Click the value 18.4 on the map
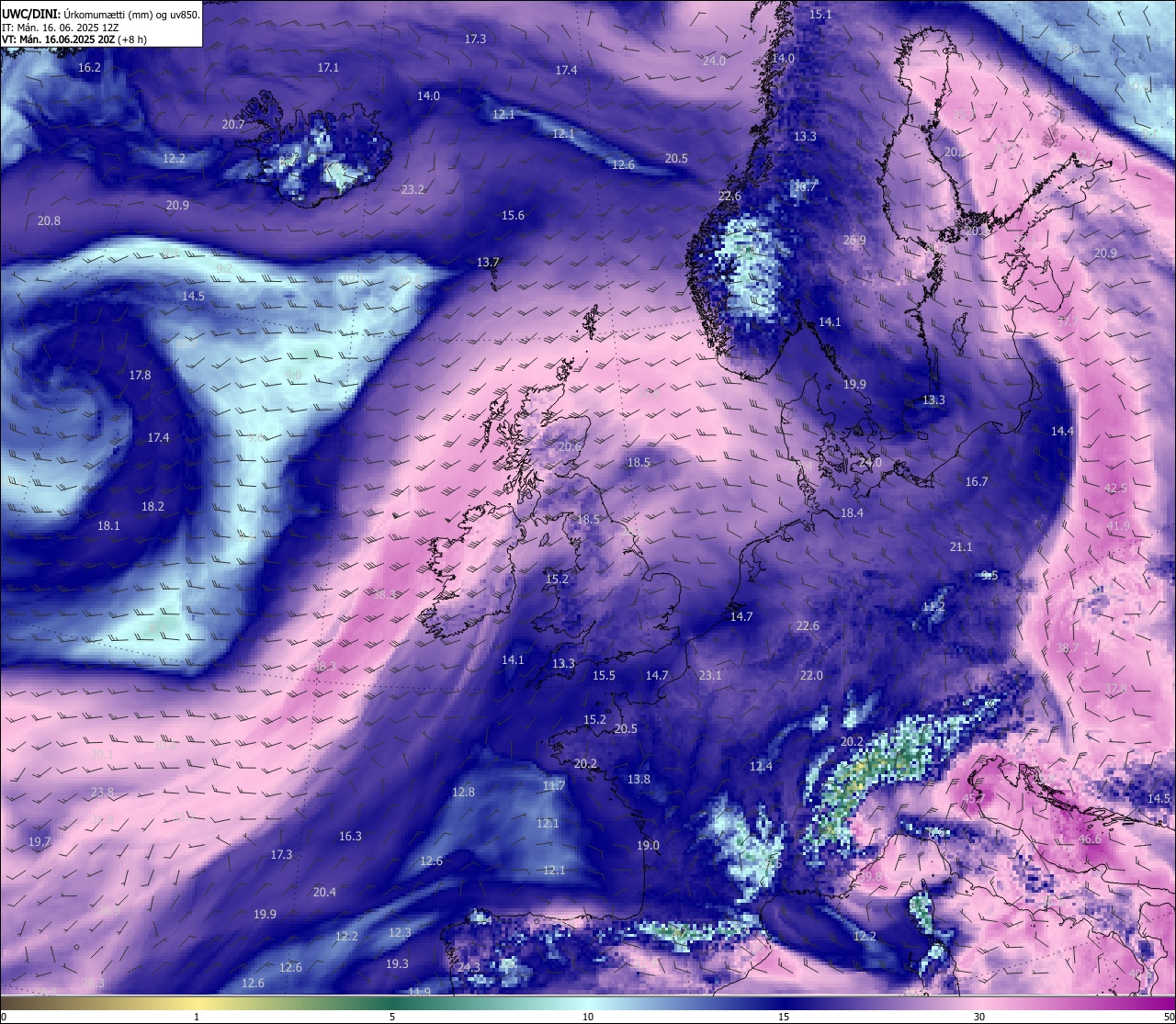The image size is (1176, 1024). point(852,513)
